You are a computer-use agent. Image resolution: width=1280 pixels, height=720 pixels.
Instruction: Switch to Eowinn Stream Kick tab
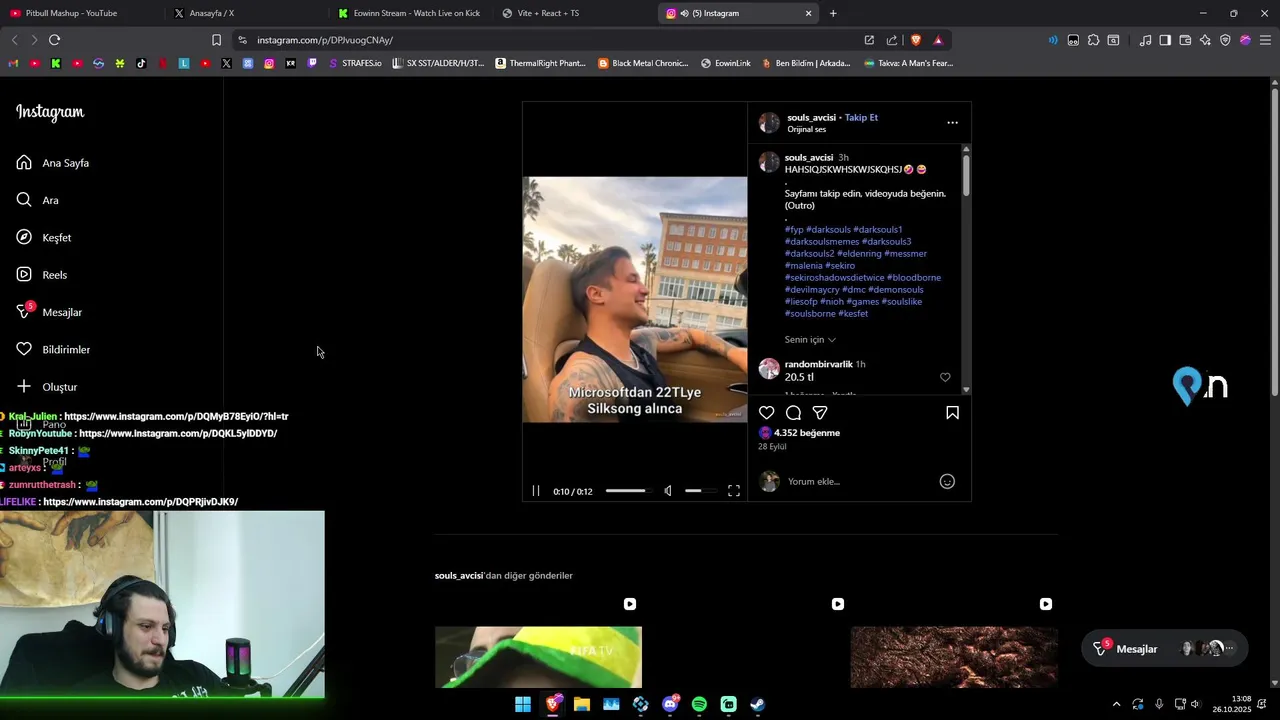point(409,13)
